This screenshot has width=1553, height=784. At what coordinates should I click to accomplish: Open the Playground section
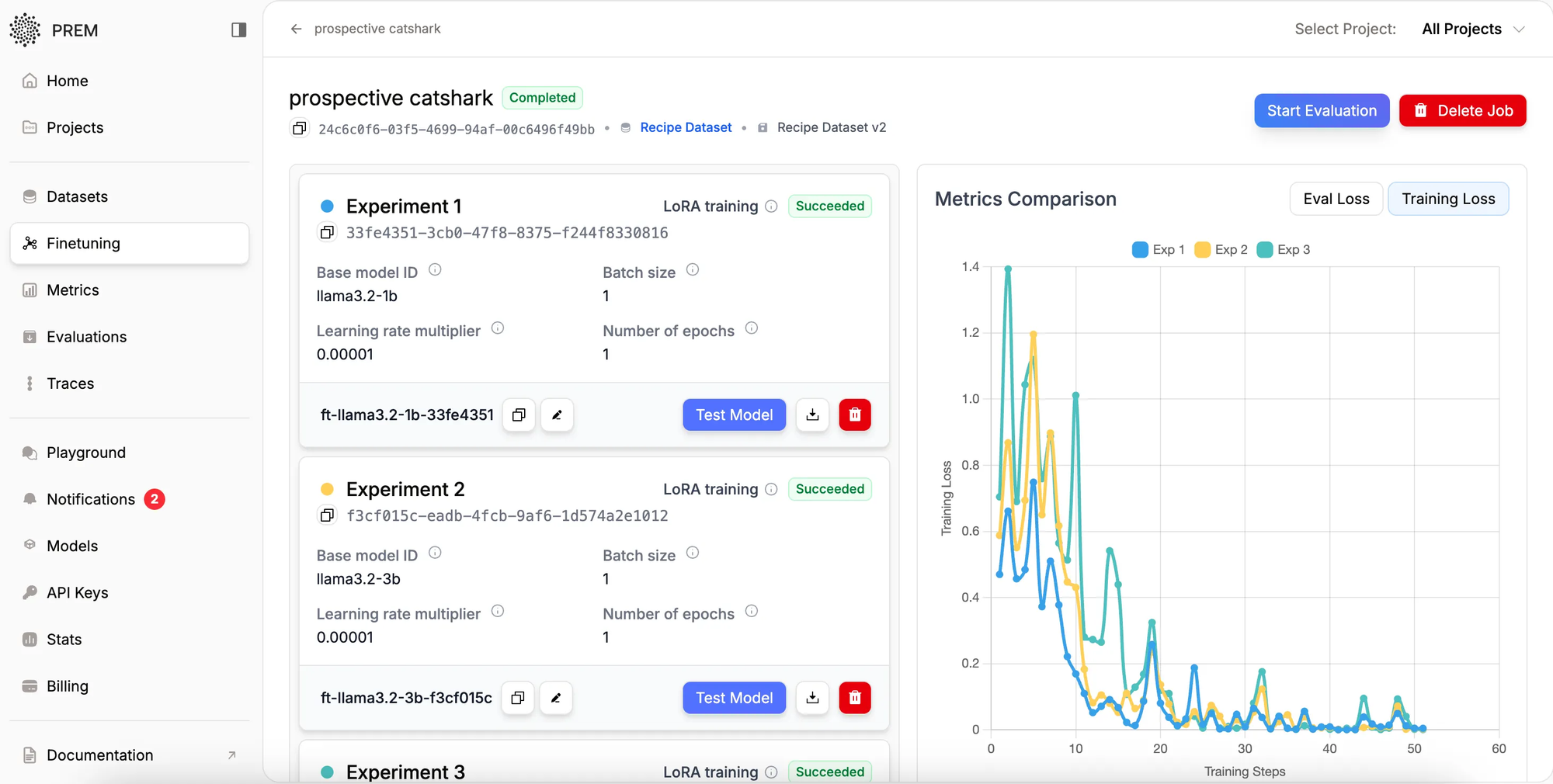click(85, 453)
